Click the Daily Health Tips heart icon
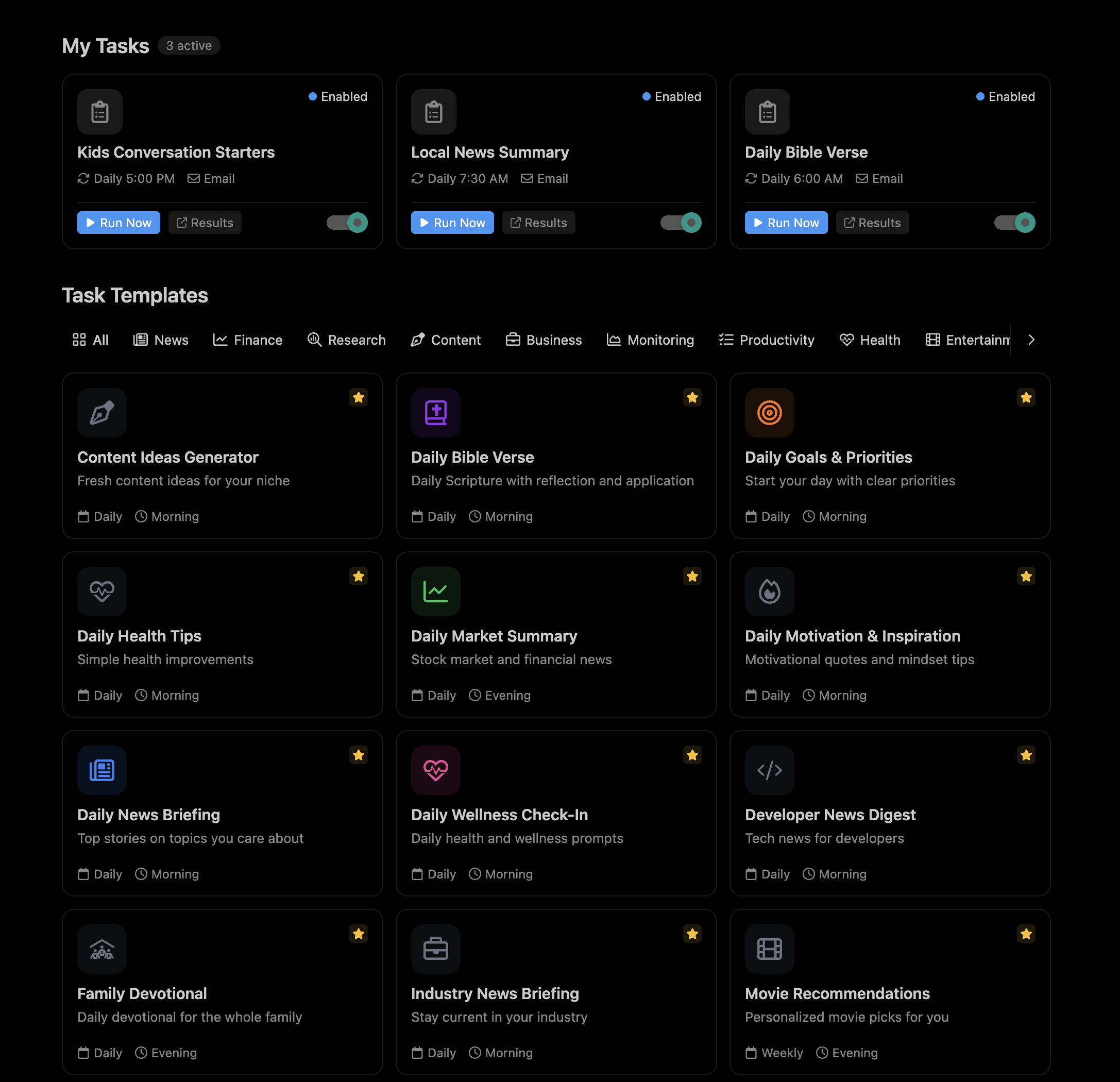The height and width of the screenshot is (1082, 1120). click(x=101, y=591)
